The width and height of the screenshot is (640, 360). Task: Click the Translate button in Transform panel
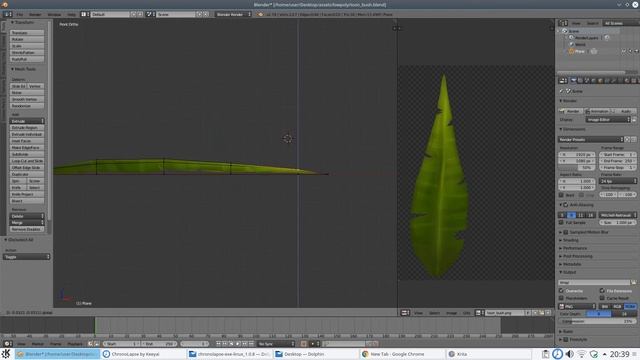tap(27, 33)
